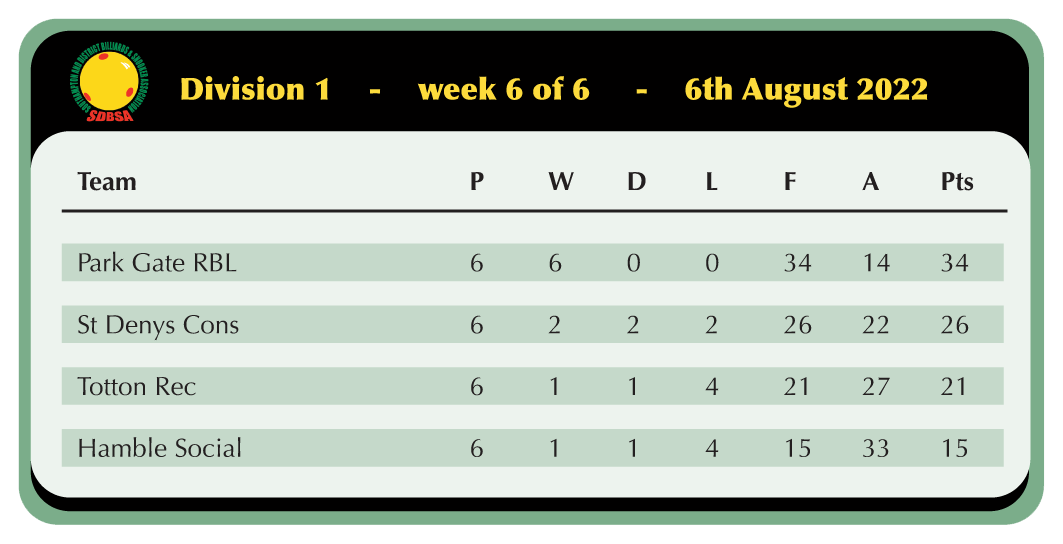The width and height of the screenshot is (1063, 544).
Task: Click the SDBSA yellow ball logo
Action: 108,82
